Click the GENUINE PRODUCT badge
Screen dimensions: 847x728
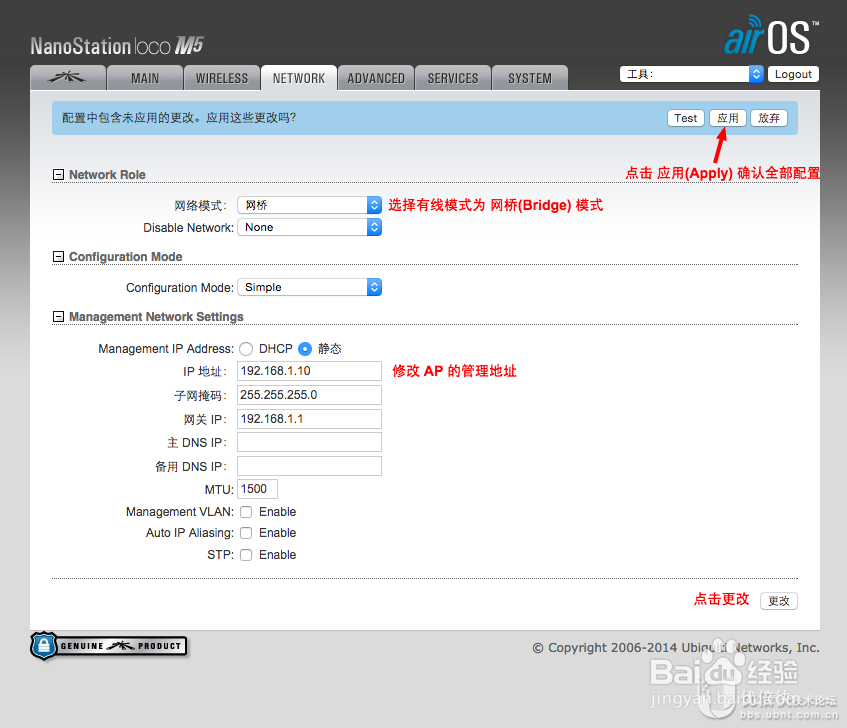pyautogui.click(x=108, y=646)
